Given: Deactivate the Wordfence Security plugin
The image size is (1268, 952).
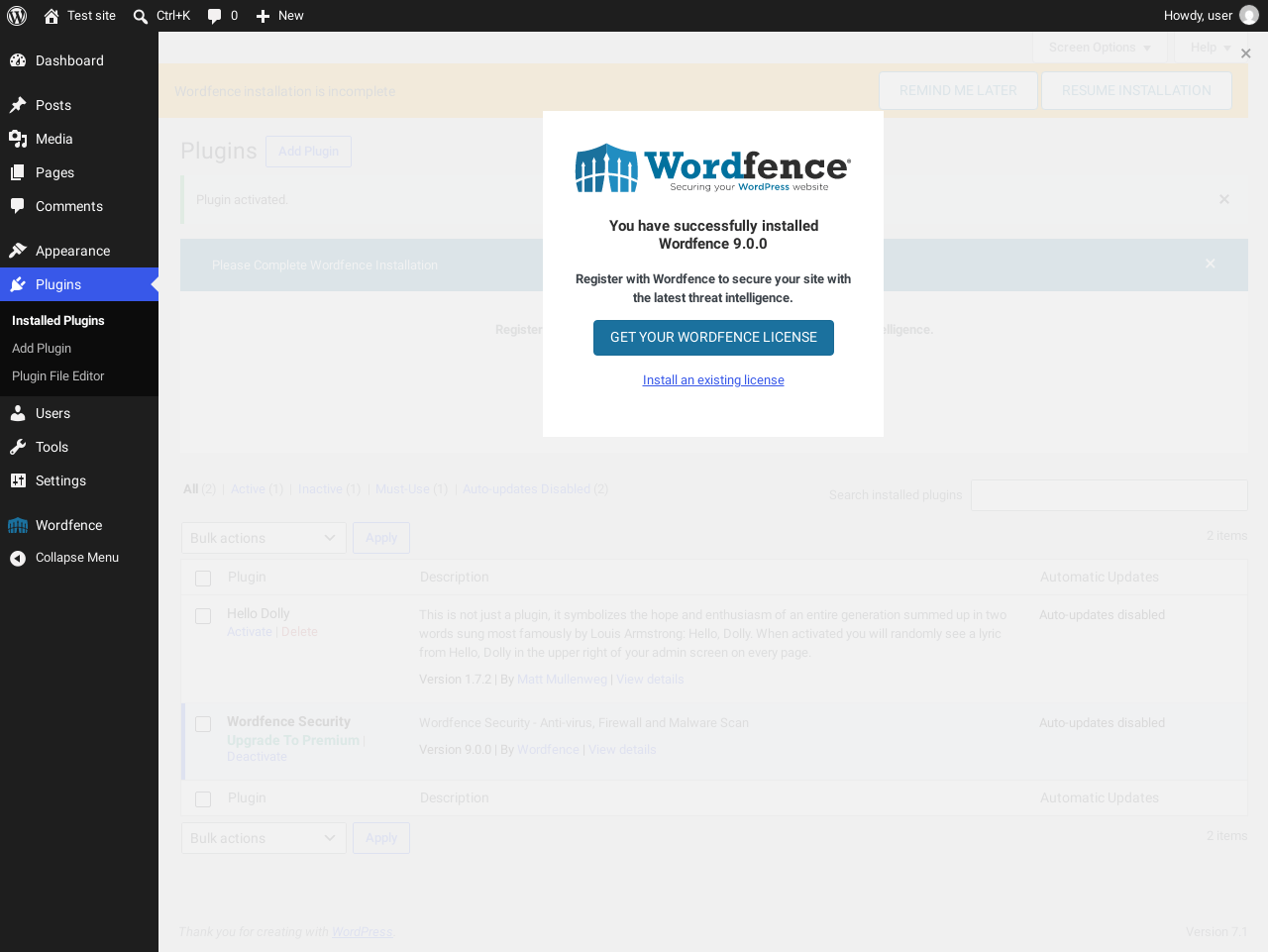Looking at the screenshot, I should click(257, 757).
